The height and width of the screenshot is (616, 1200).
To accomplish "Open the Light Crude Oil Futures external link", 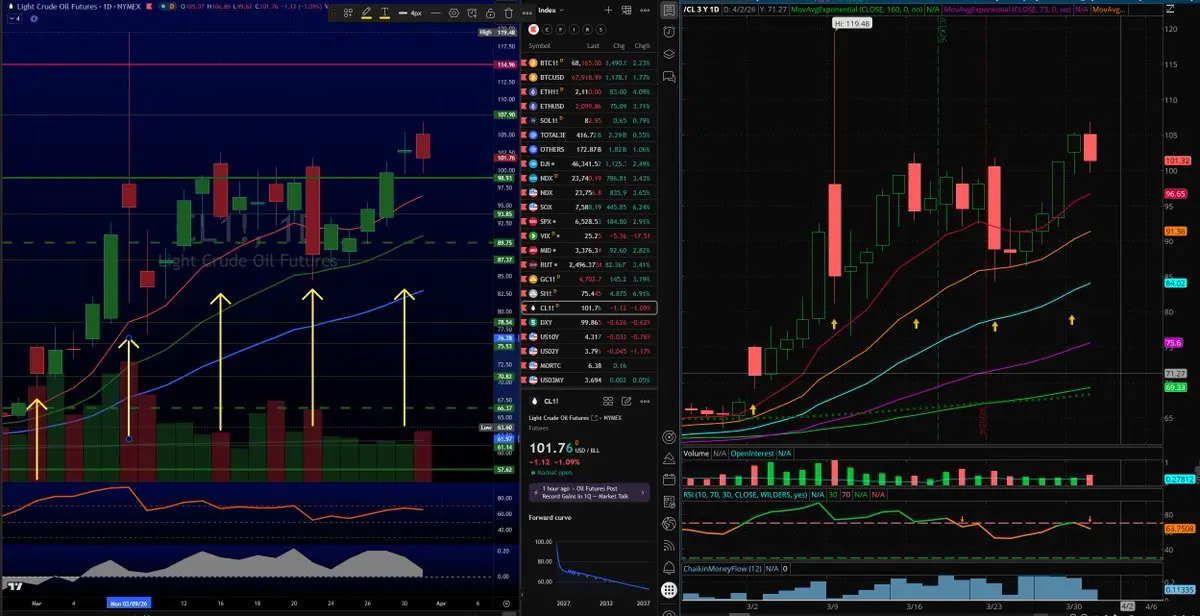I will [594, 418].
